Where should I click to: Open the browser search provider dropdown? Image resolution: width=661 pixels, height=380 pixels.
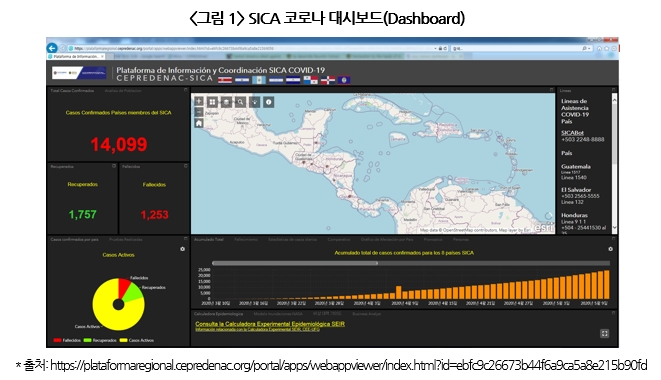589,49
